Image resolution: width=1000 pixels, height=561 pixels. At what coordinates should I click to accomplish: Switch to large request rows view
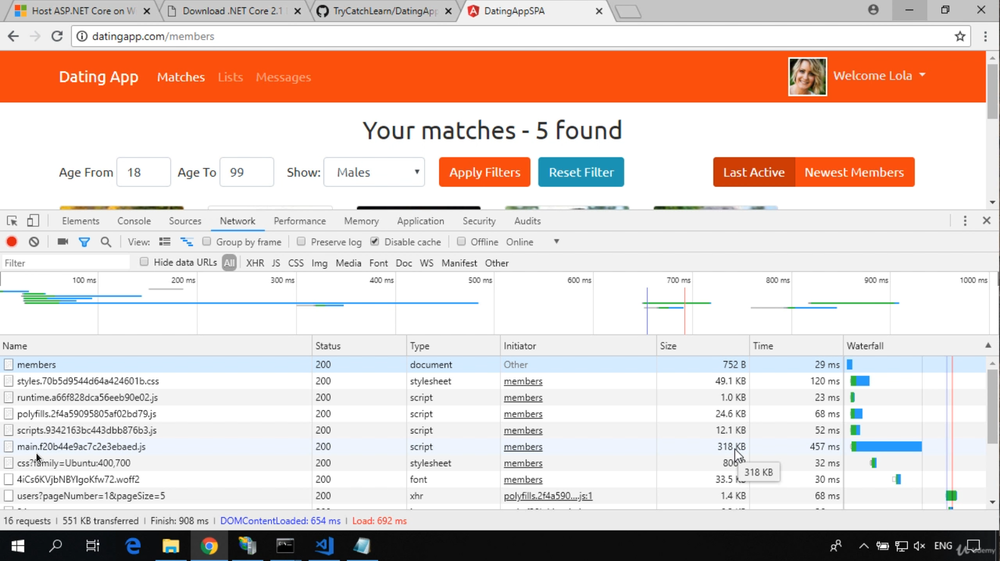click(x=165, y=242)
